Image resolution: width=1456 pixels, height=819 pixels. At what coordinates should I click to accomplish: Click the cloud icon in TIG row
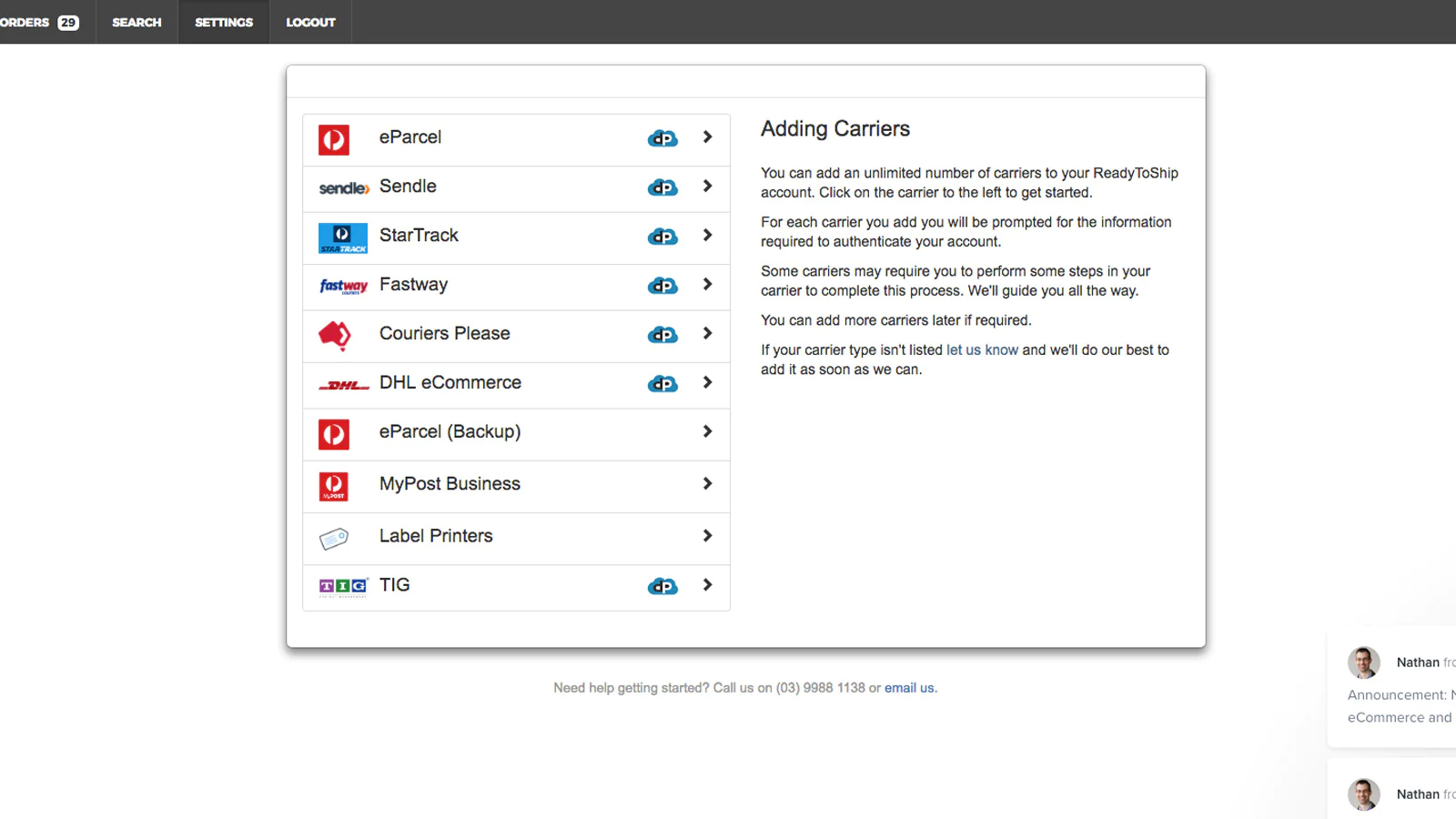pos(662,587)
